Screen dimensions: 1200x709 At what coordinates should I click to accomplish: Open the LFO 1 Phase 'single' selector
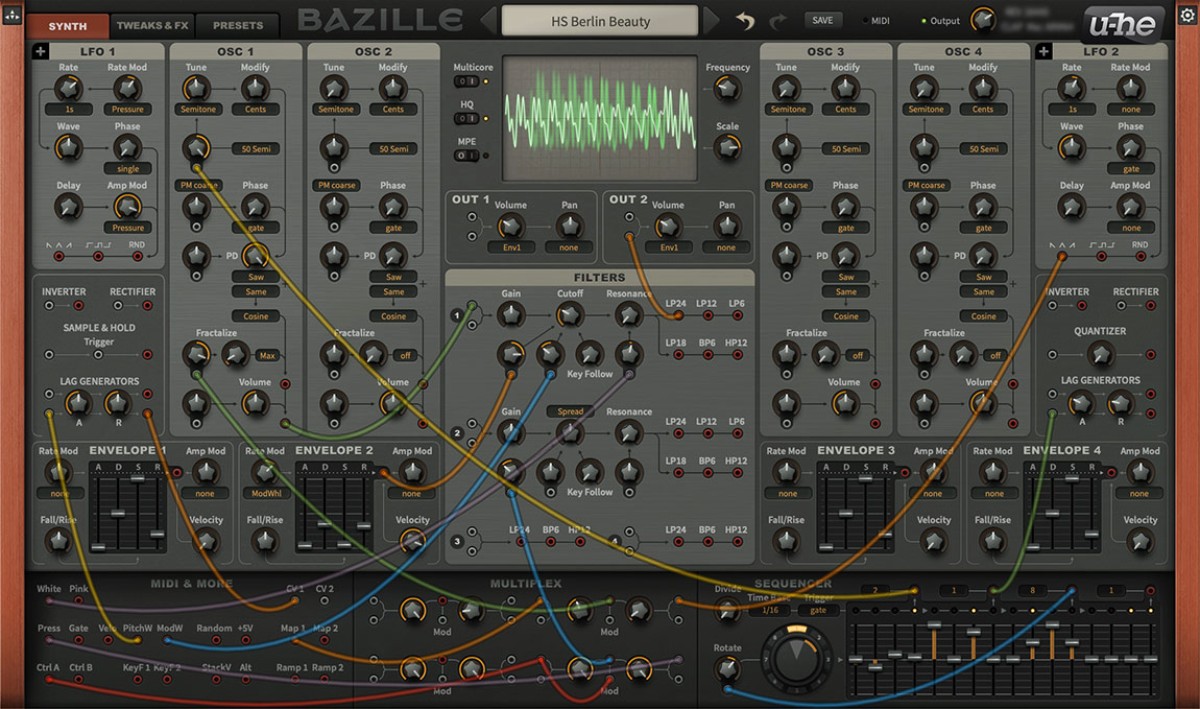[x=128, y=168]
